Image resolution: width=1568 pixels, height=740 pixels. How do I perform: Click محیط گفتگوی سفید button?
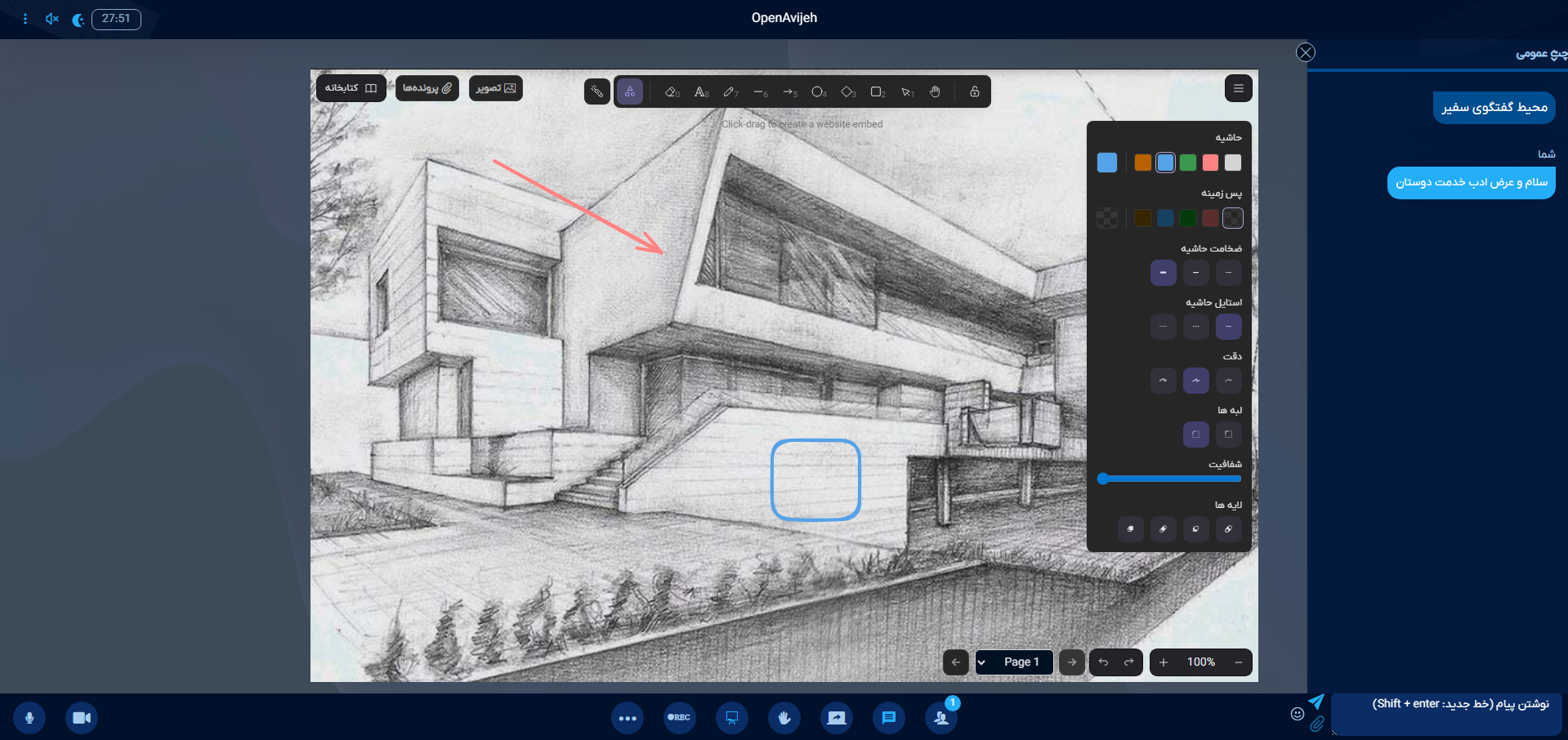[1494, 107]
